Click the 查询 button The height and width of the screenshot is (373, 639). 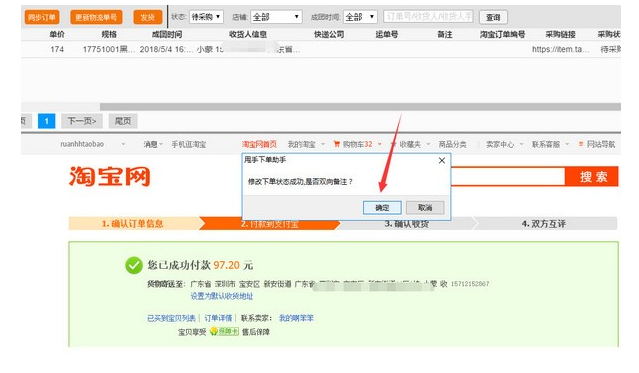[493, 17]
